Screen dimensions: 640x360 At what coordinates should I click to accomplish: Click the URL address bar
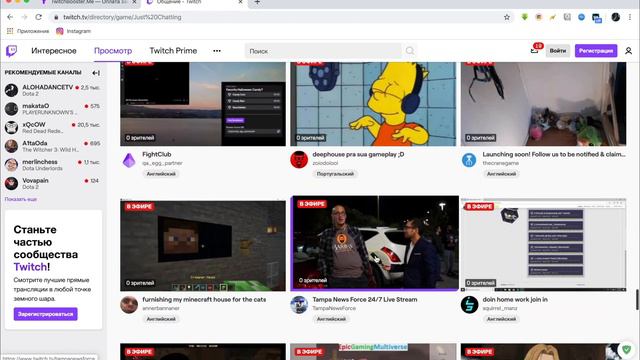click(278, 17)
